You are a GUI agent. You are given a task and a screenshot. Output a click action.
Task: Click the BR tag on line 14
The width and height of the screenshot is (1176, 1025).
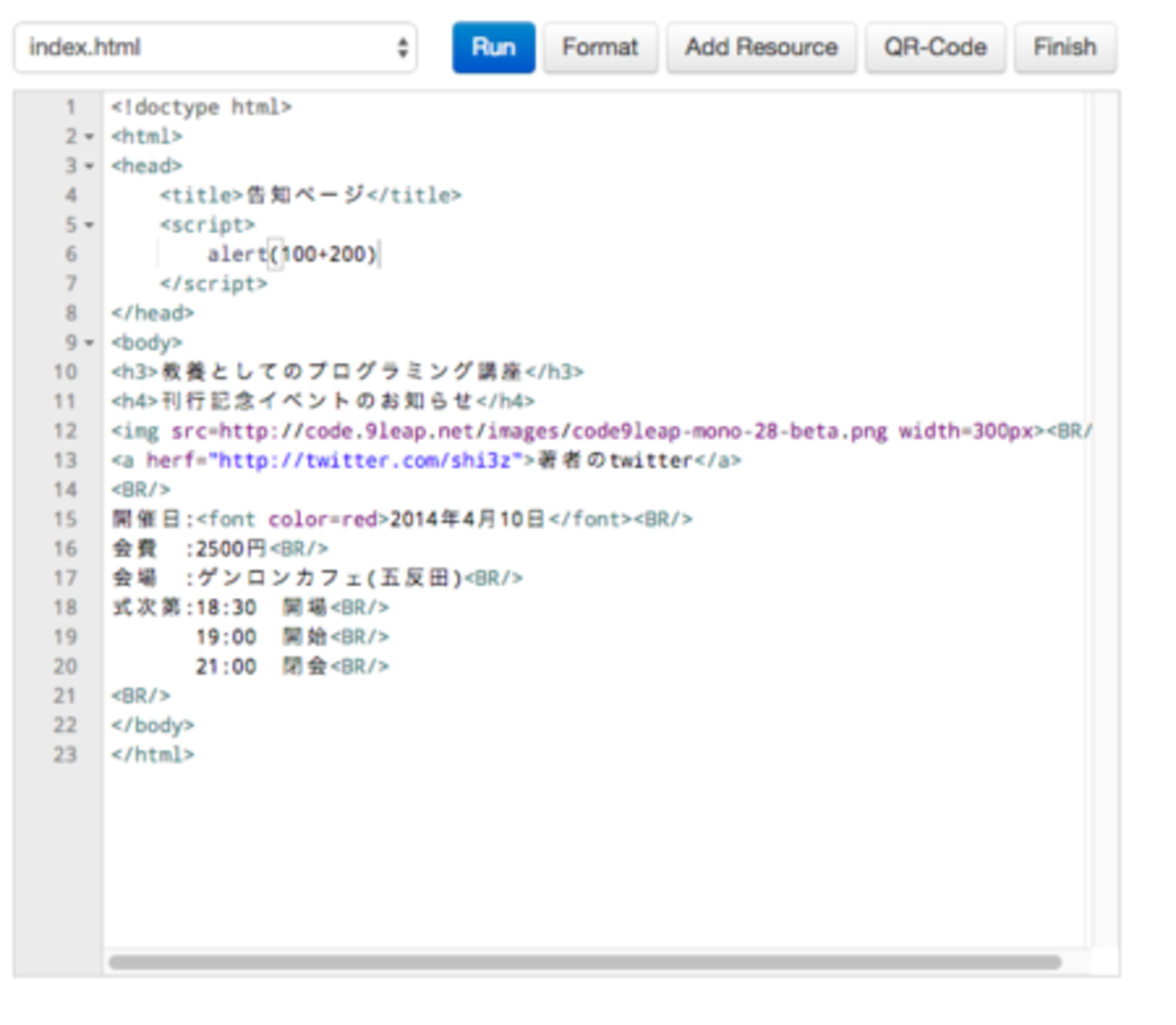(140, 490)
